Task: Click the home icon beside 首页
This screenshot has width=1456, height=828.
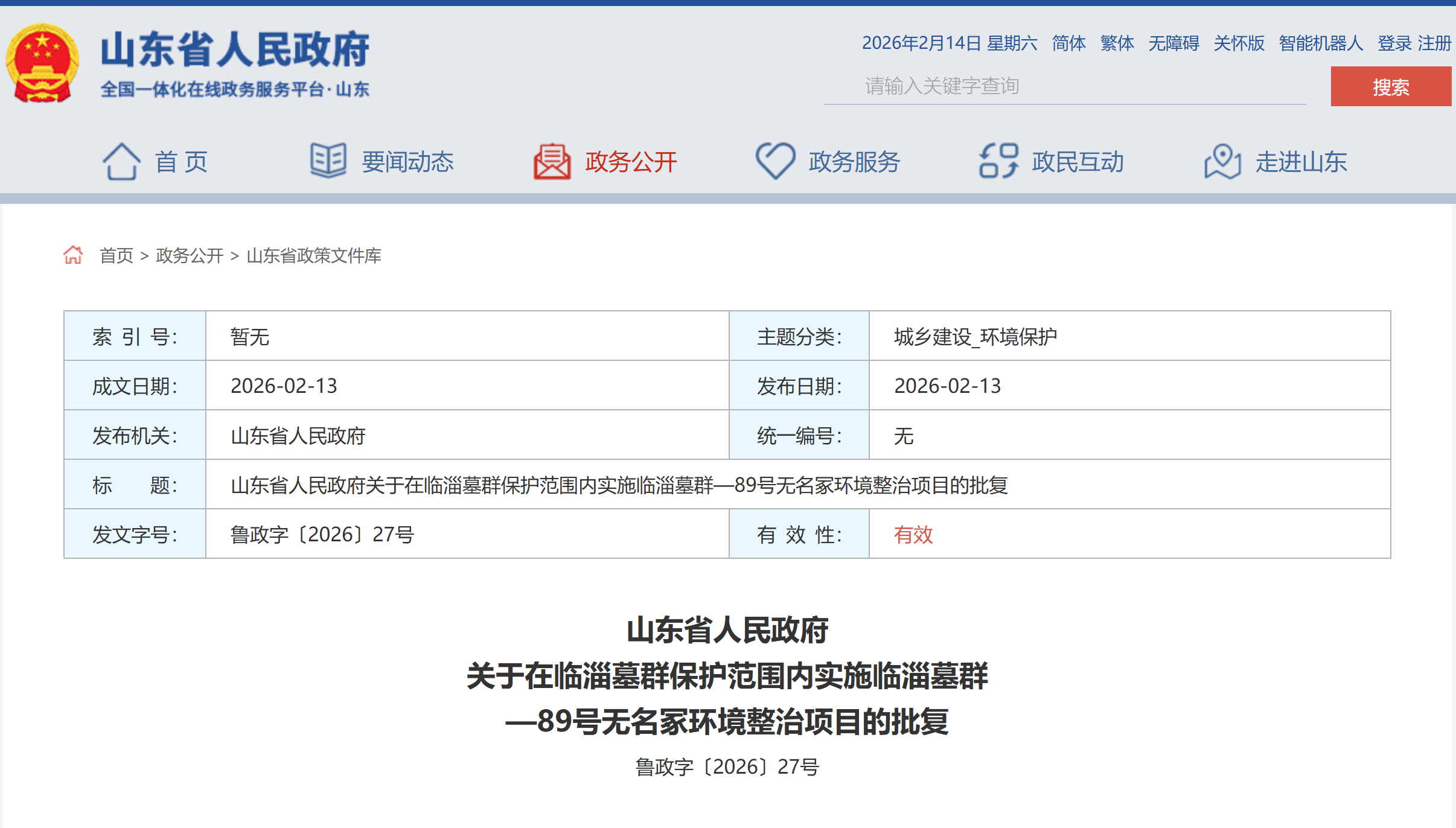Action: click(122, 161)
